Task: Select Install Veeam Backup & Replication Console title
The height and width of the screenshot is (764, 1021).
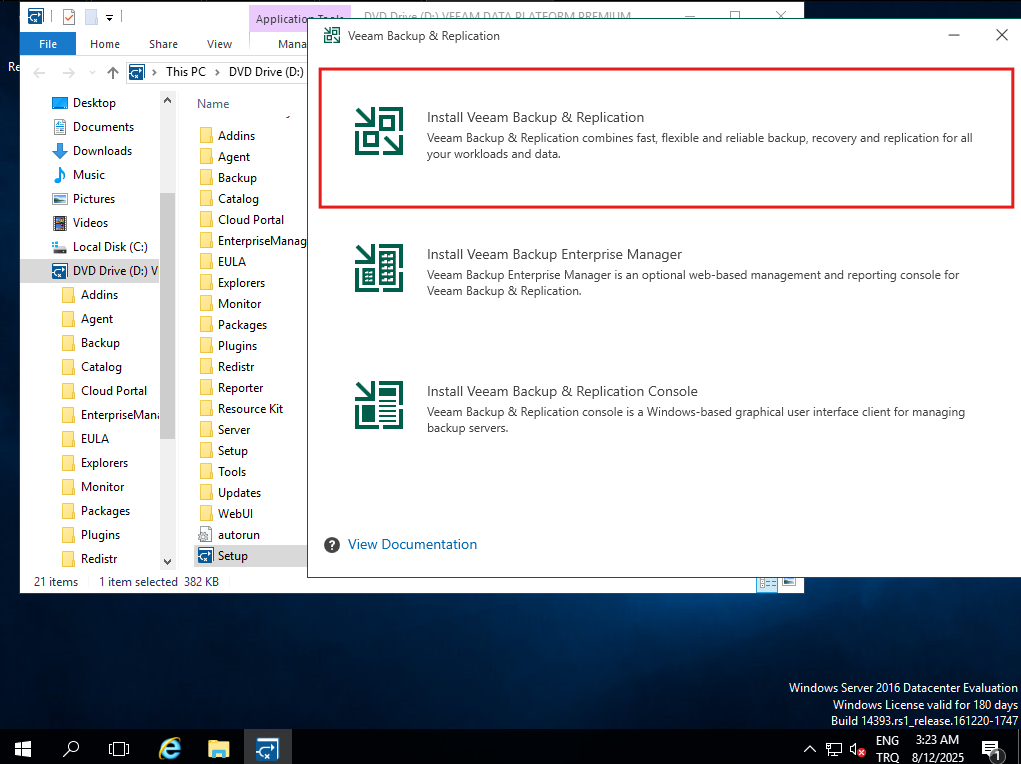Action: [562, 391]
